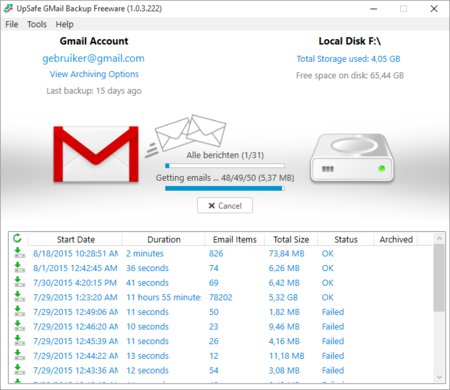Viewport: 450px width, 390px height.
Task: Click the backup list vertical scrollbar thumb
Action: [439, 277]
